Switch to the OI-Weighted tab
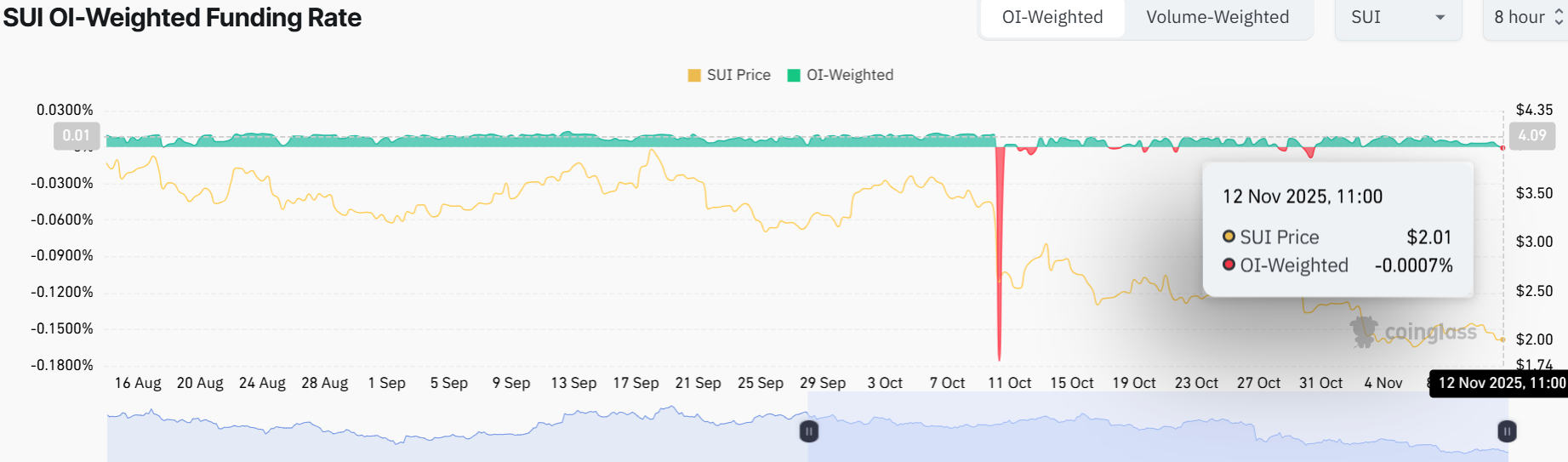 1052,18
